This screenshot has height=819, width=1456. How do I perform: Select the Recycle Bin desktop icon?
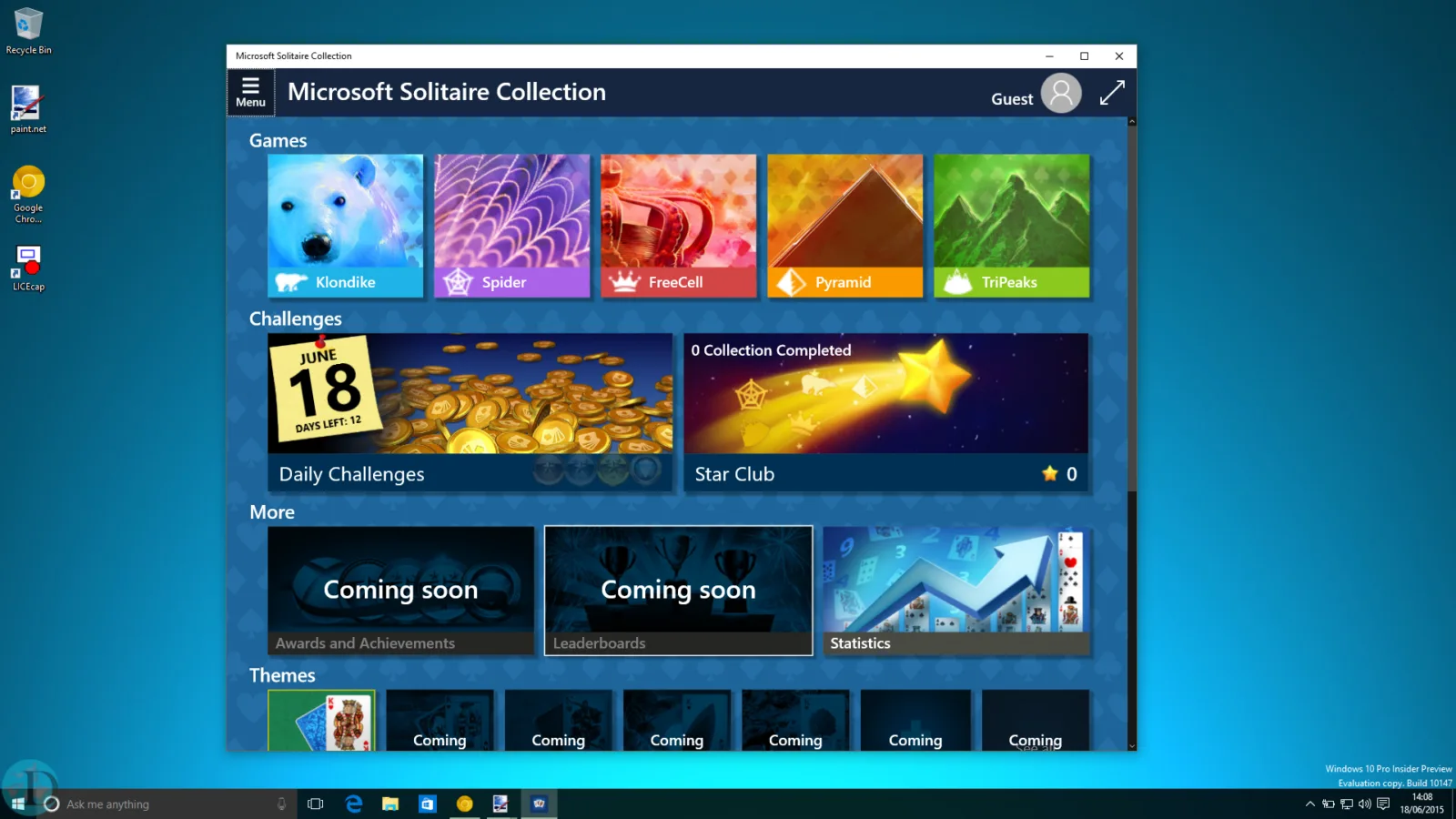(28, 31)
